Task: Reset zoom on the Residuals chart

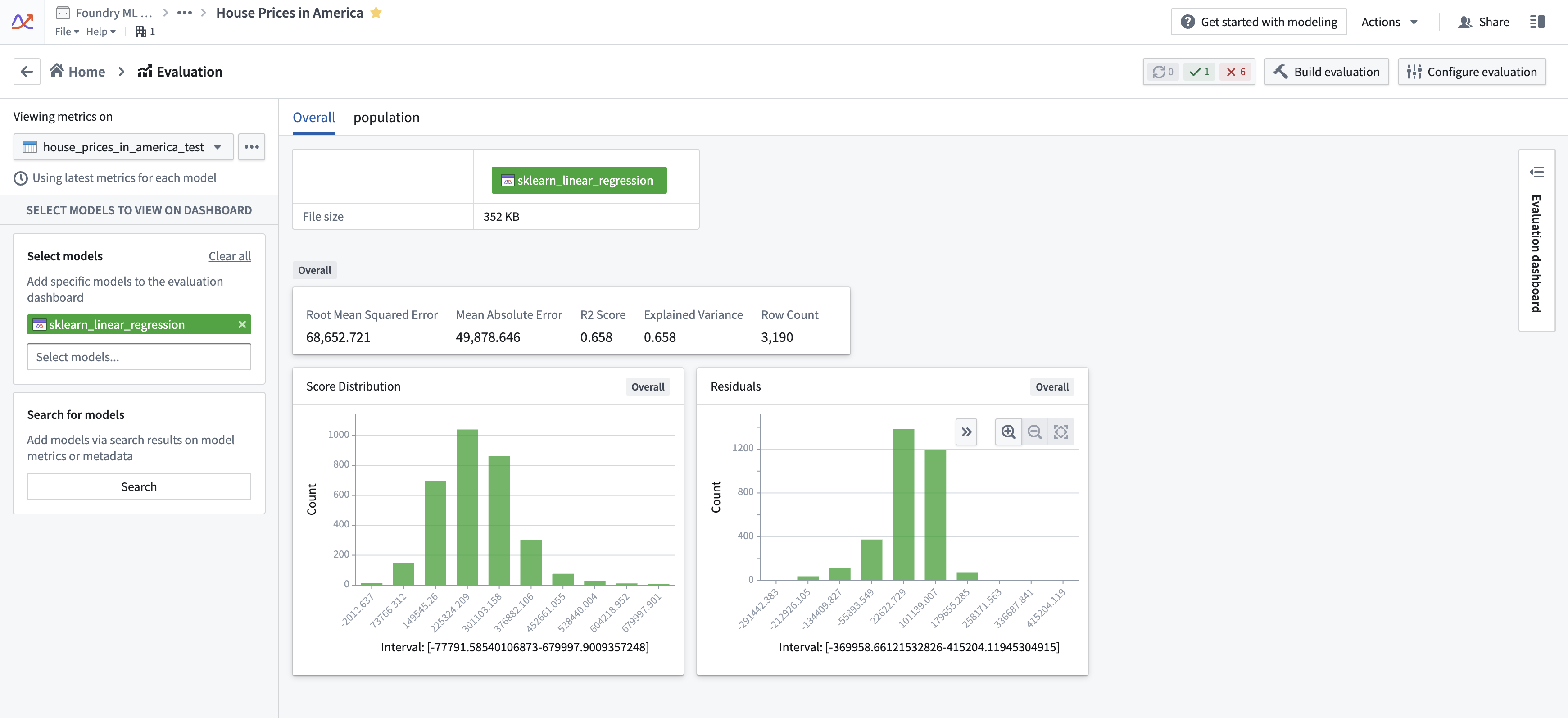Action: tap(1061, 432)
